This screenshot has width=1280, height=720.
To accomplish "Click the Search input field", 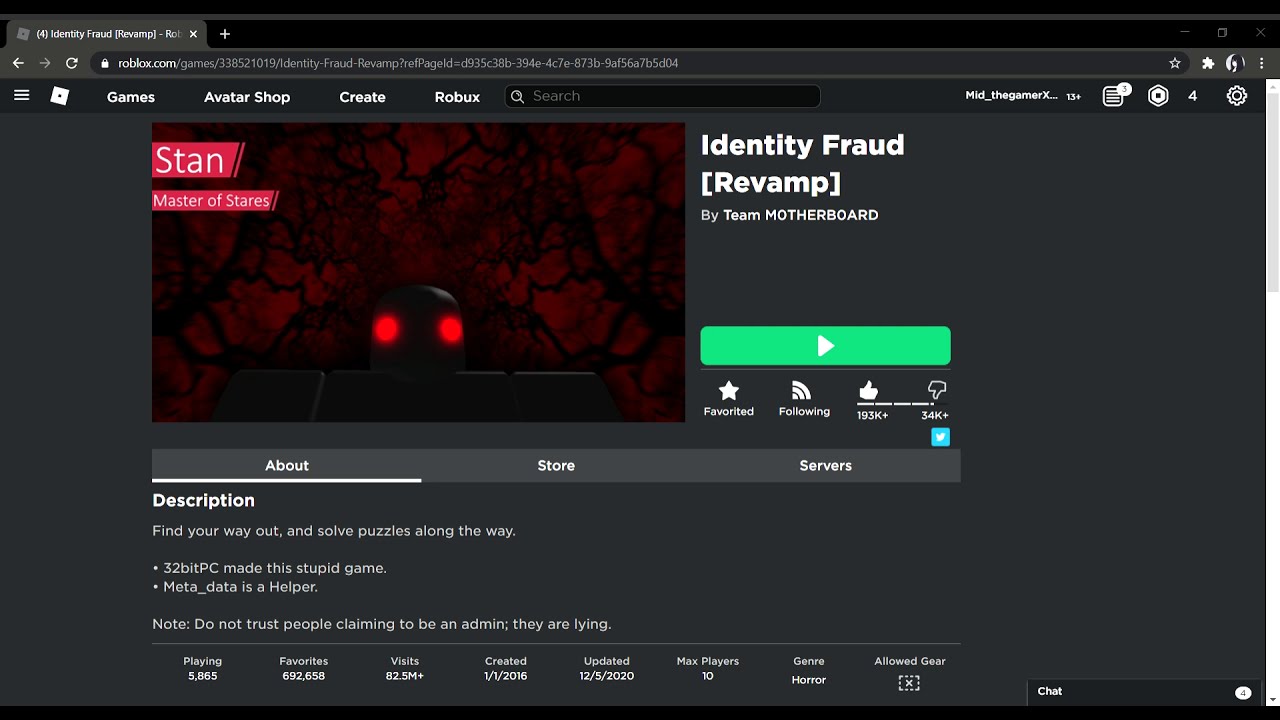I will click(x=663, y=96).
